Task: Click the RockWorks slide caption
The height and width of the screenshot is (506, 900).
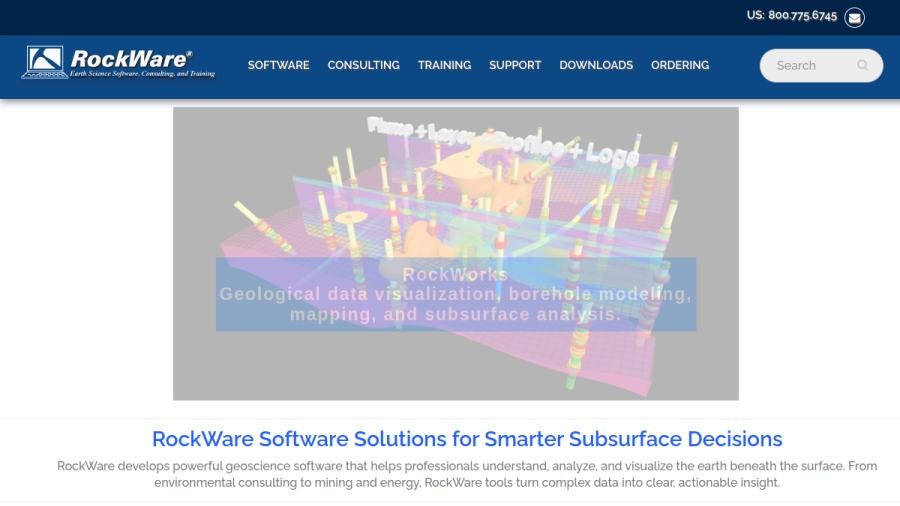Action: (456, 294)
